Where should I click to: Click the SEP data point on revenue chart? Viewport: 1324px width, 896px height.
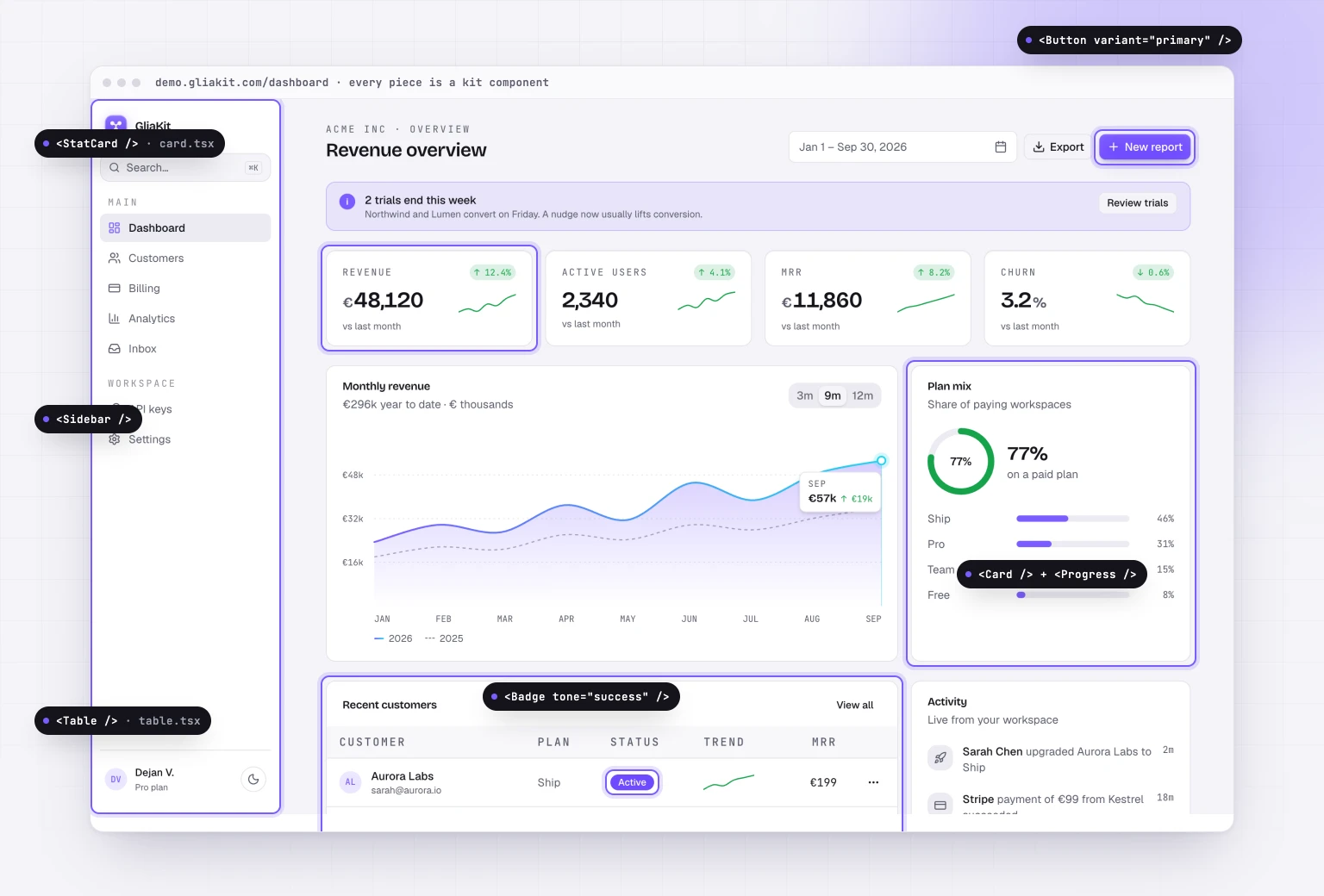coord(881,461)
